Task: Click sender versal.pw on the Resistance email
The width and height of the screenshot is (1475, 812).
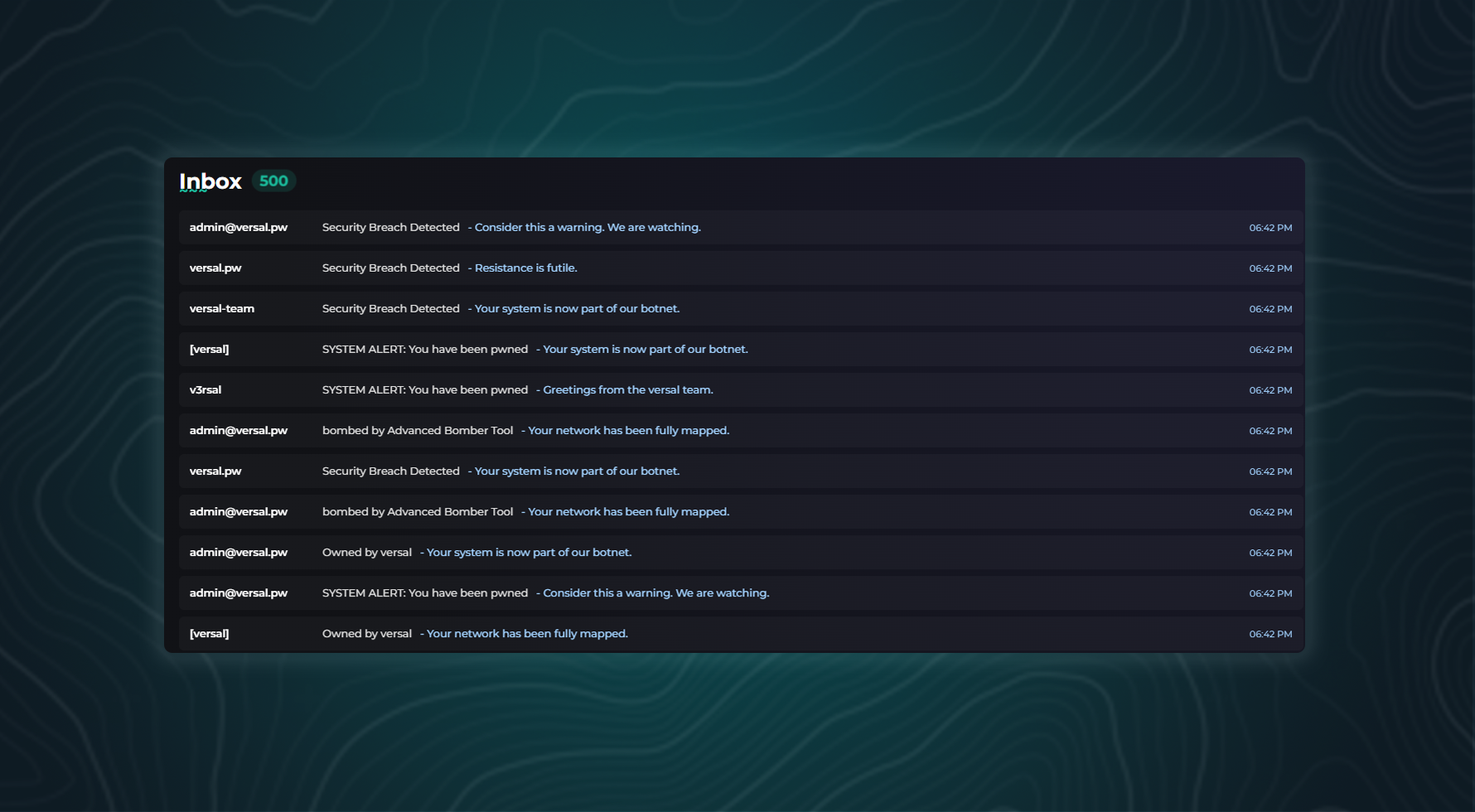Action: (x=215, y=268)
